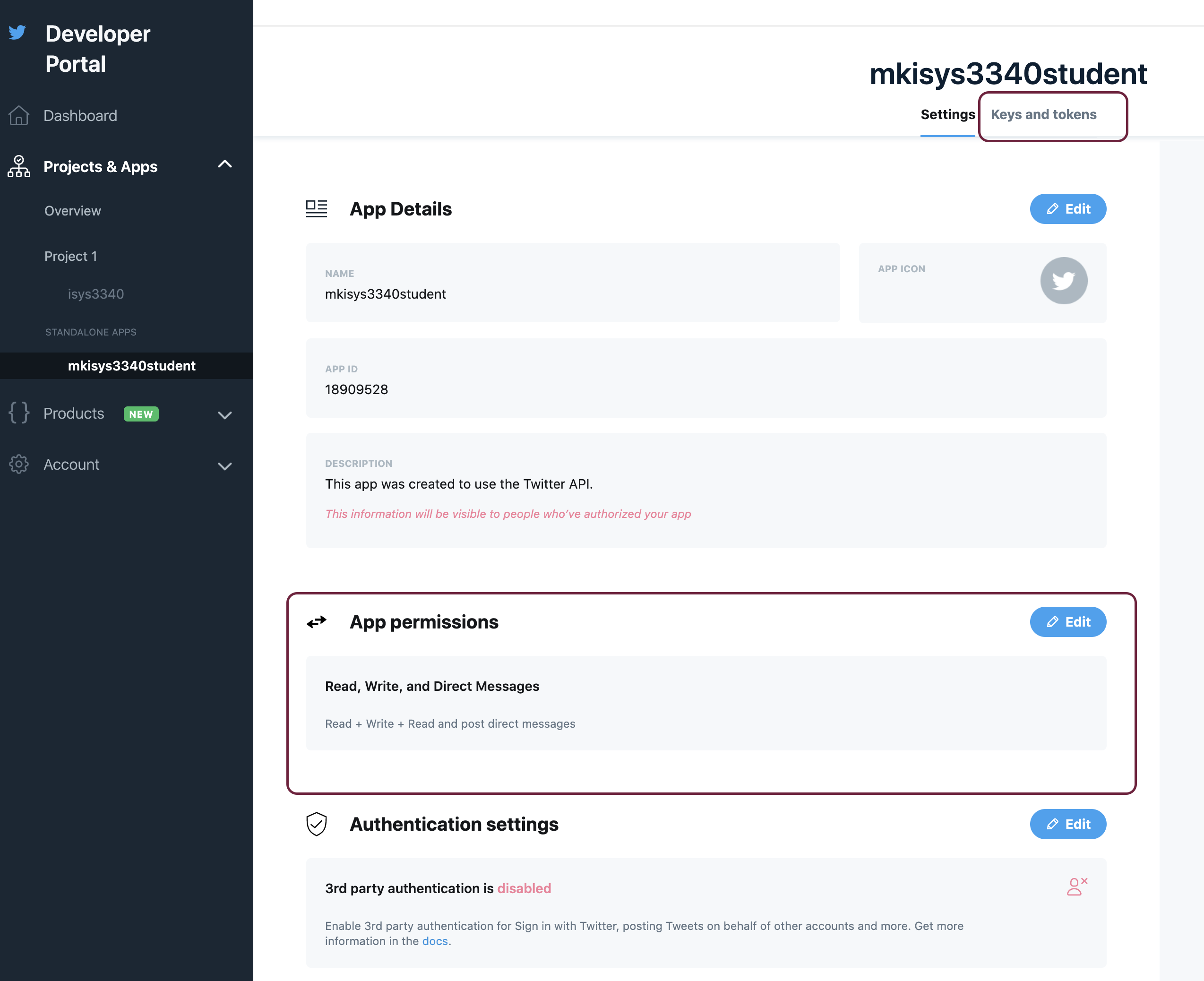Screen dimensions: 1204x981
Task: Click the Products curly braces icon
Action: pos(18,413)
